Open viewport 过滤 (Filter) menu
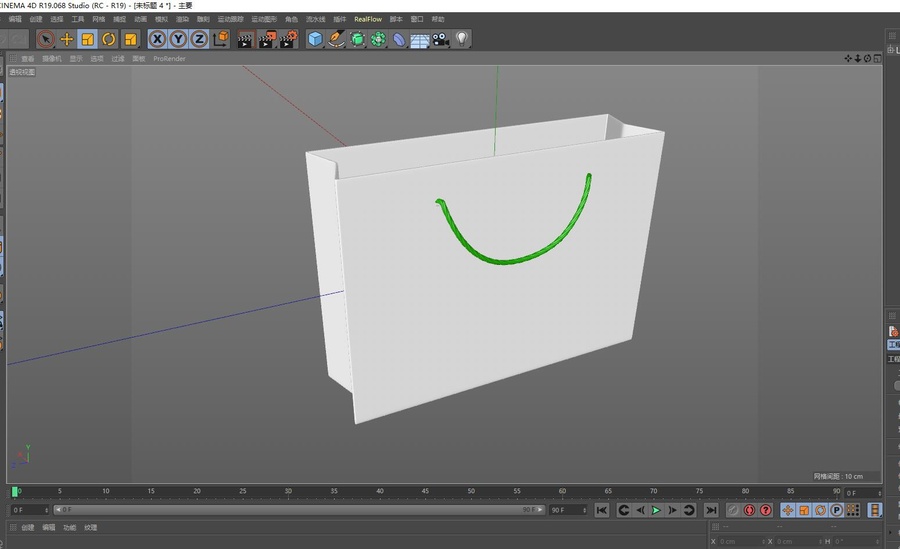The width and height of the screenshot is (900, 549). coord(118,59)
